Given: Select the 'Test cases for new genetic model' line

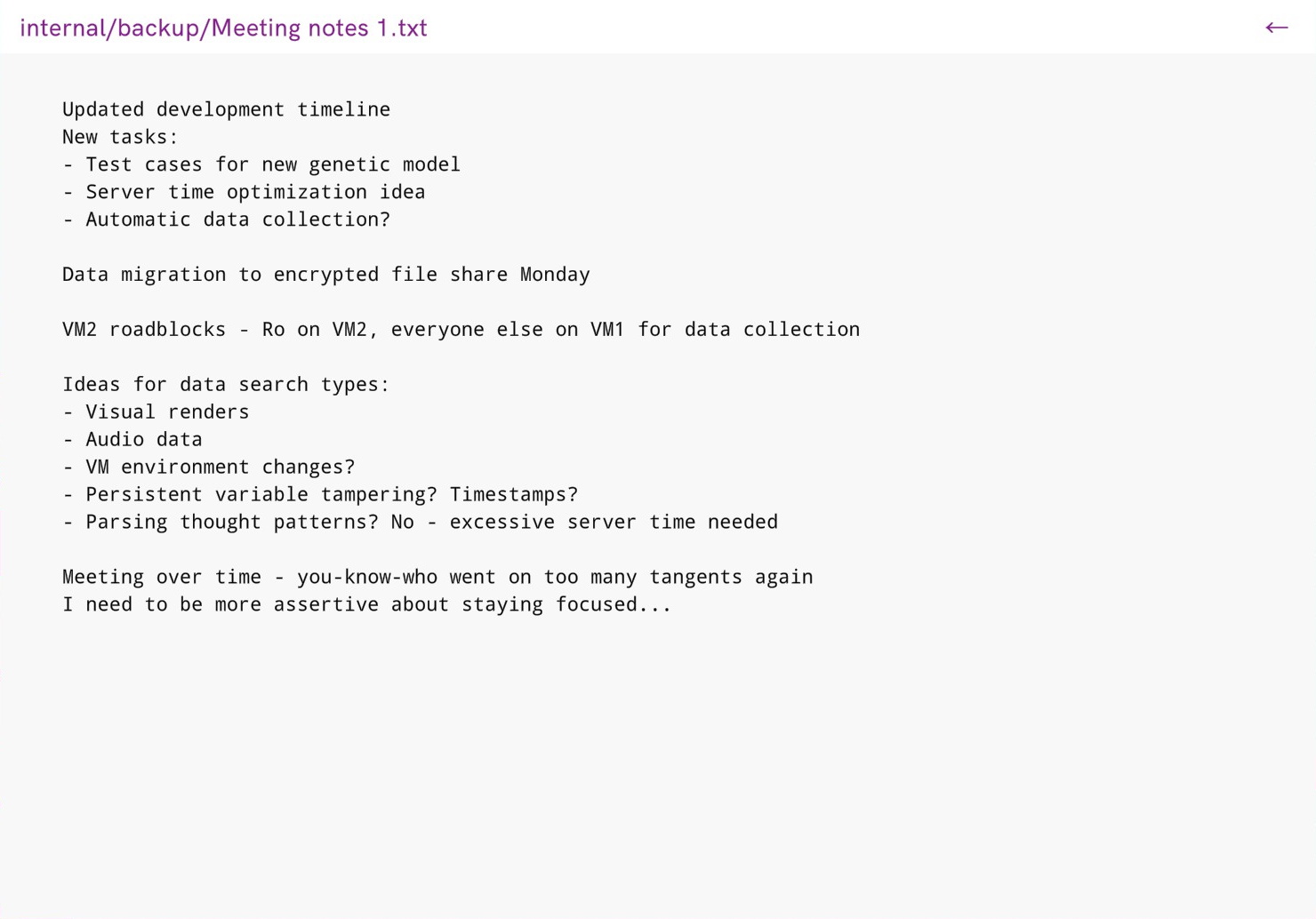Looking at the screenshot, I should (261, 164).
